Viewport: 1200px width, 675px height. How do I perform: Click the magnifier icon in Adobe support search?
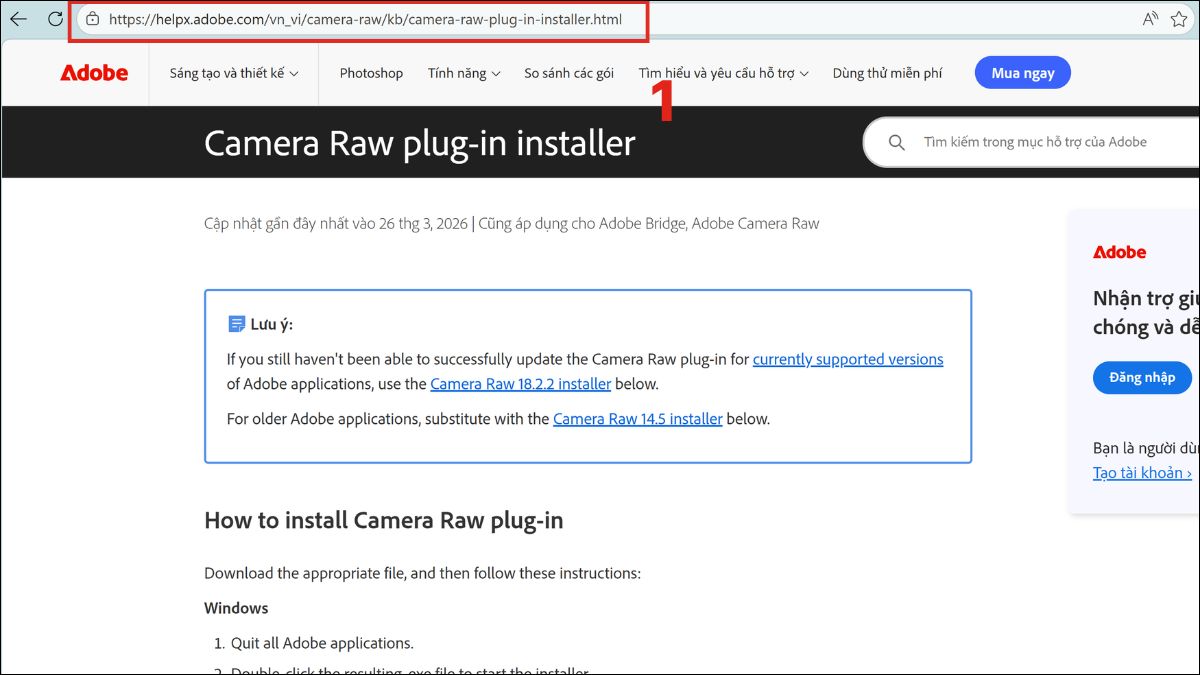[896, 141]
